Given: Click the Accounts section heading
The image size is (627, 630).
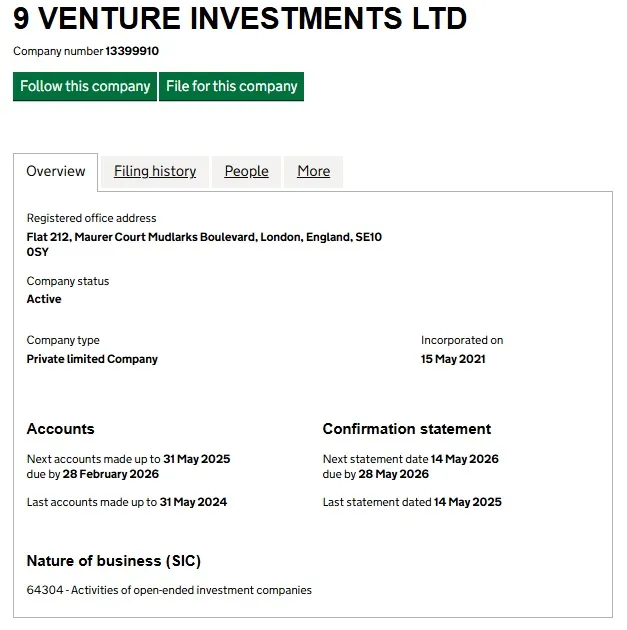Looking at the screenshot, I should tap(60, 429).
